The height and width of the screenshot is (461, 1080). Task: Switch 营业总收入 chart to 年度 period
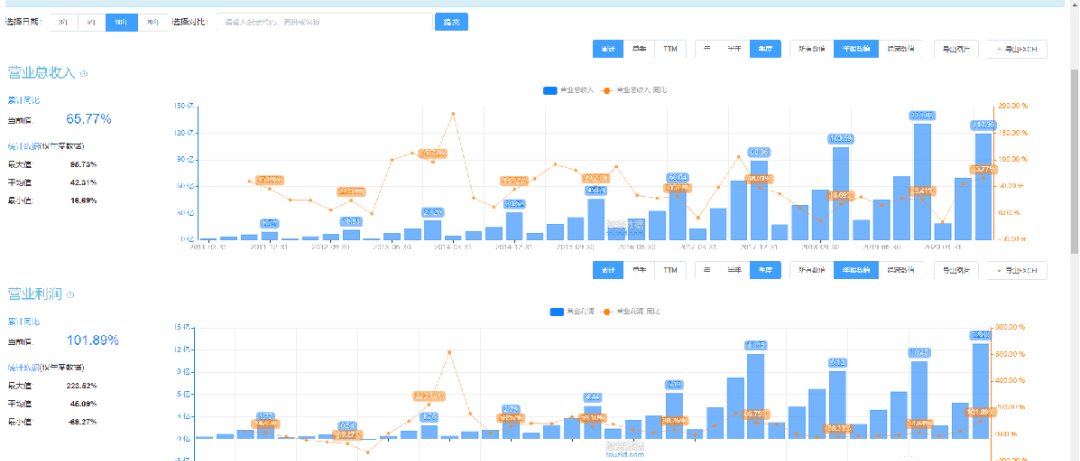(x=765, y=49)
